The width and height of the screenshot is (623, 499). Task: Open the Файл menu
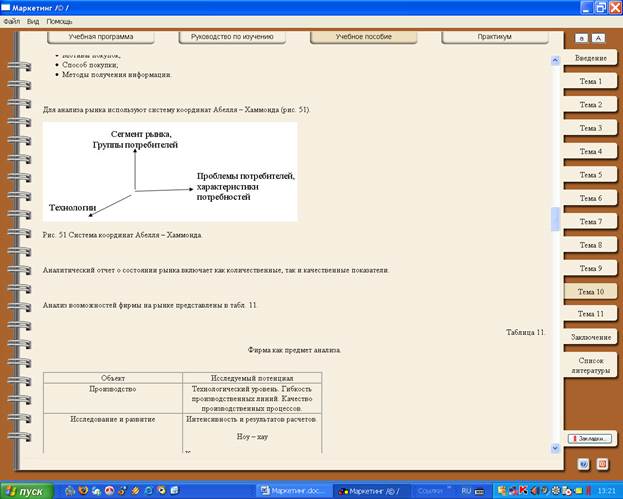[12, 21]
